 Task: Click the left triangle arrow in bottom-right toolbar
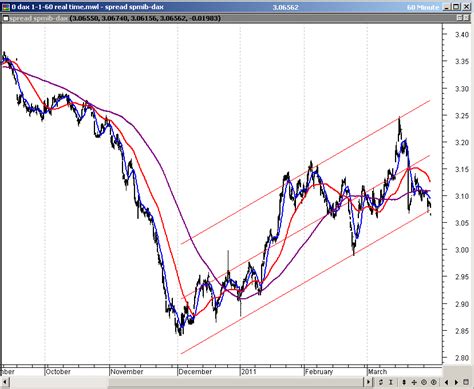click(446, 382)
